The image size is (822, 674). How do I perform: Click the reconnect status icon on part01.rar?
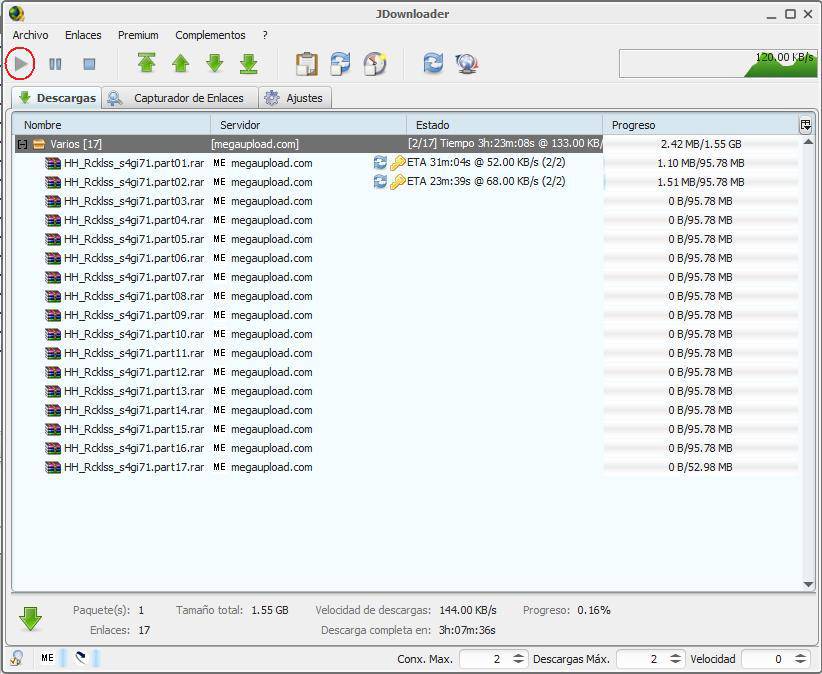tap(380, 162)
